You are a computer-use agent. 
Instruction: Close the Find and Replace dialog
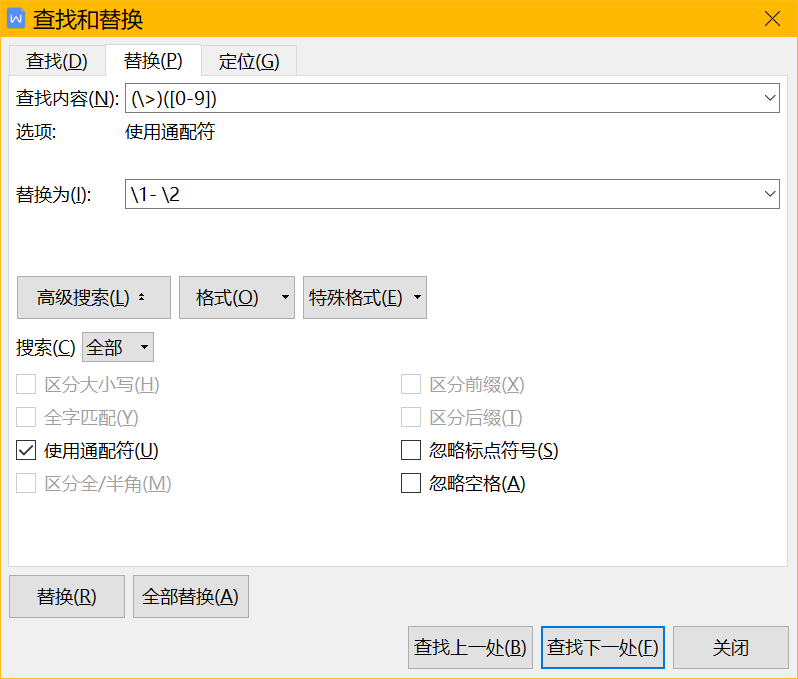point(772,18)
